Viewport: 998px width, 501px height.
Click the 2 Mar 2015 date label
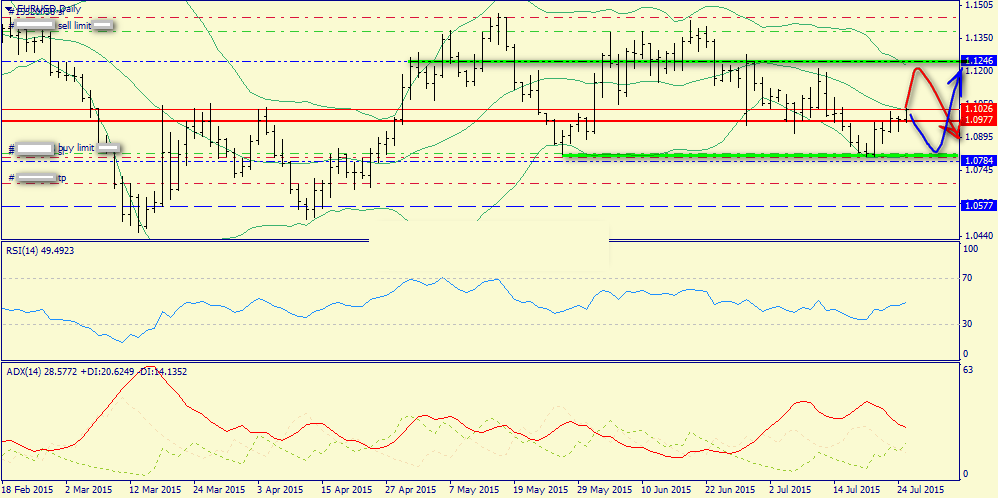tap(88, 490)
